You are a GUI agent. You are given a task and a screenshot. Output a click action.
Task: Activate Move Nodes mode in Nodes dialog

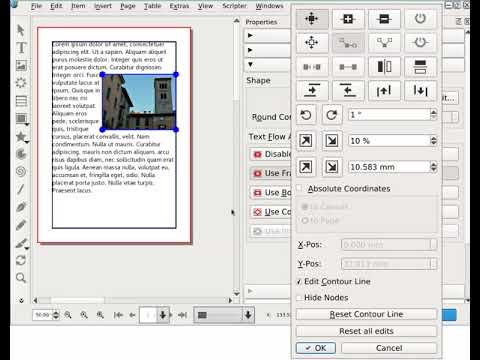312,19
